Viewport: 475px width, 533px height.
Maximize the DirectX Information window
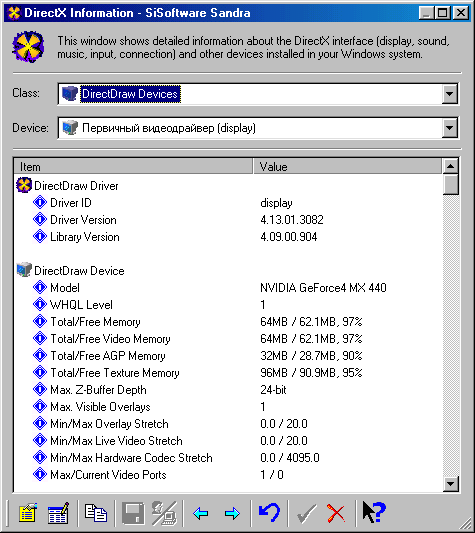443,13
